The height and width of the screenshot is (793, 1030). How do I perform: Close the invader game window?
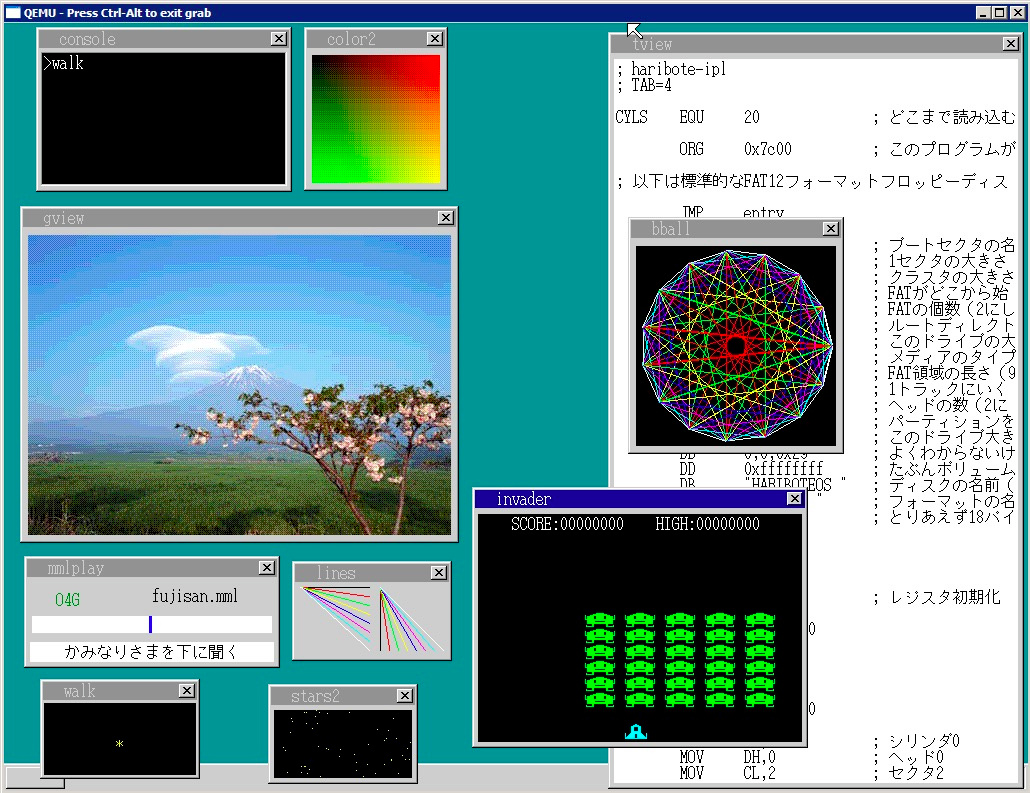tap(794, 499)
